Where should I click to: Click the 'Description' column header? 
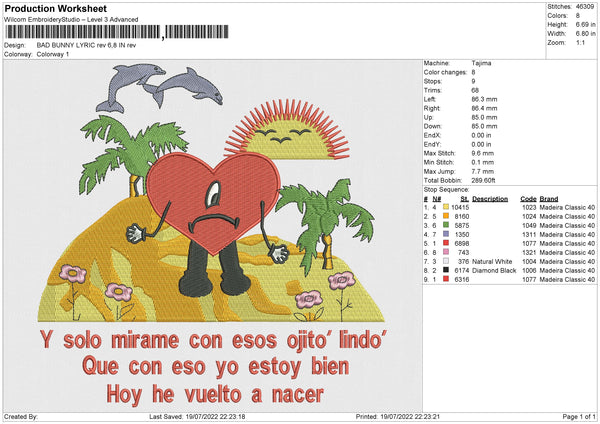click(x=490, y=199)
